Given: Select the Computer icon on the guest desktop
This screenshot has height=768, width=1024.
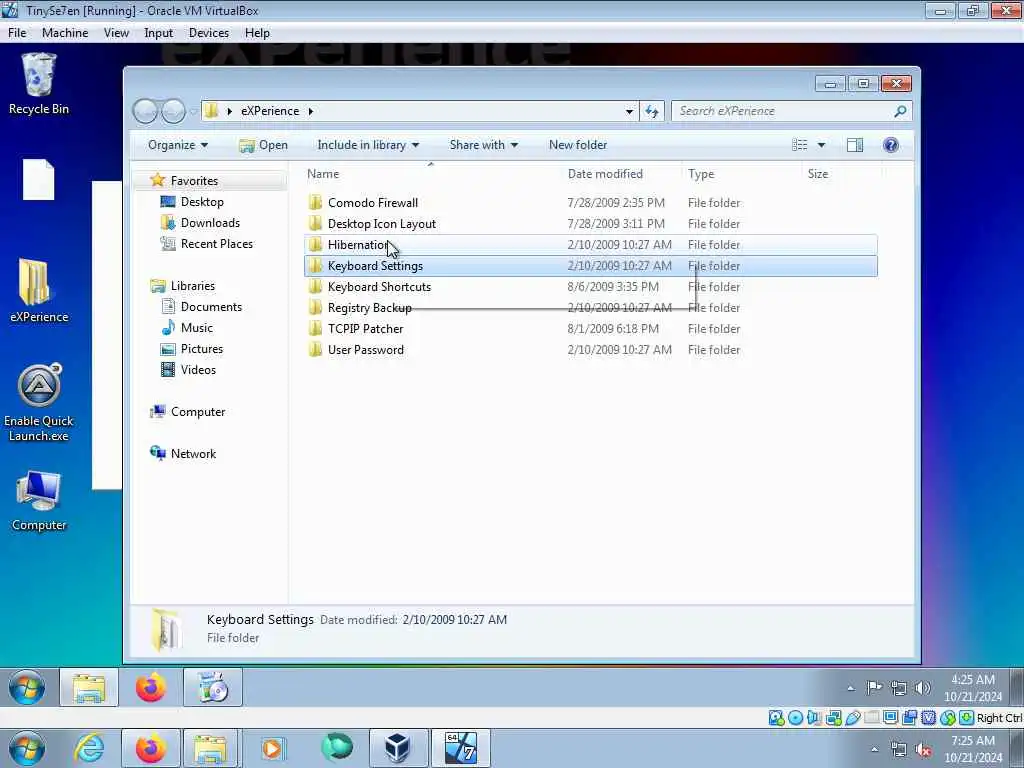Looking at the screenshot, I should coord(39,501).
